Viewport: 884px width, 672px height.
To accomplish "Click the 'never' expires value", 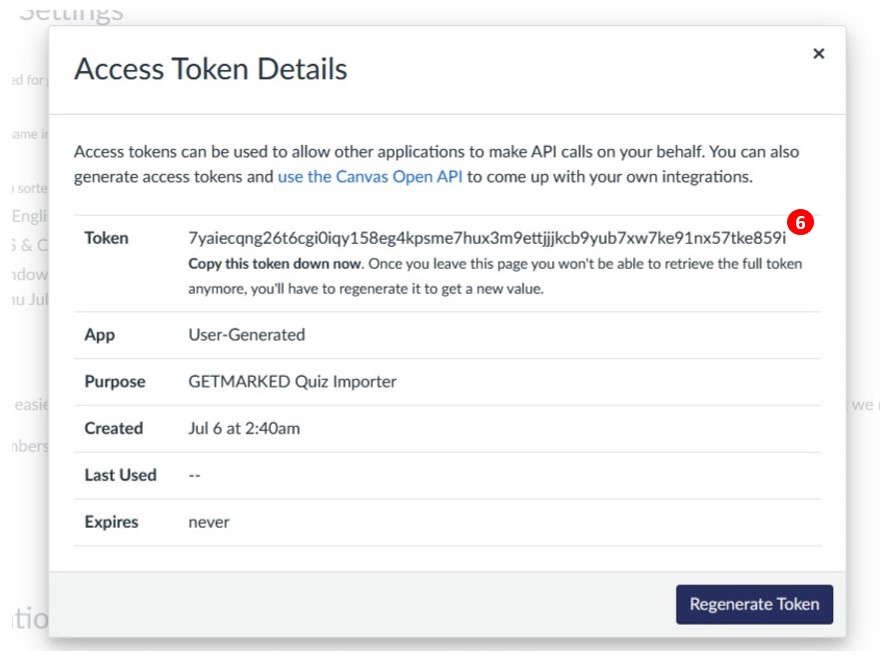I will 209,523.
